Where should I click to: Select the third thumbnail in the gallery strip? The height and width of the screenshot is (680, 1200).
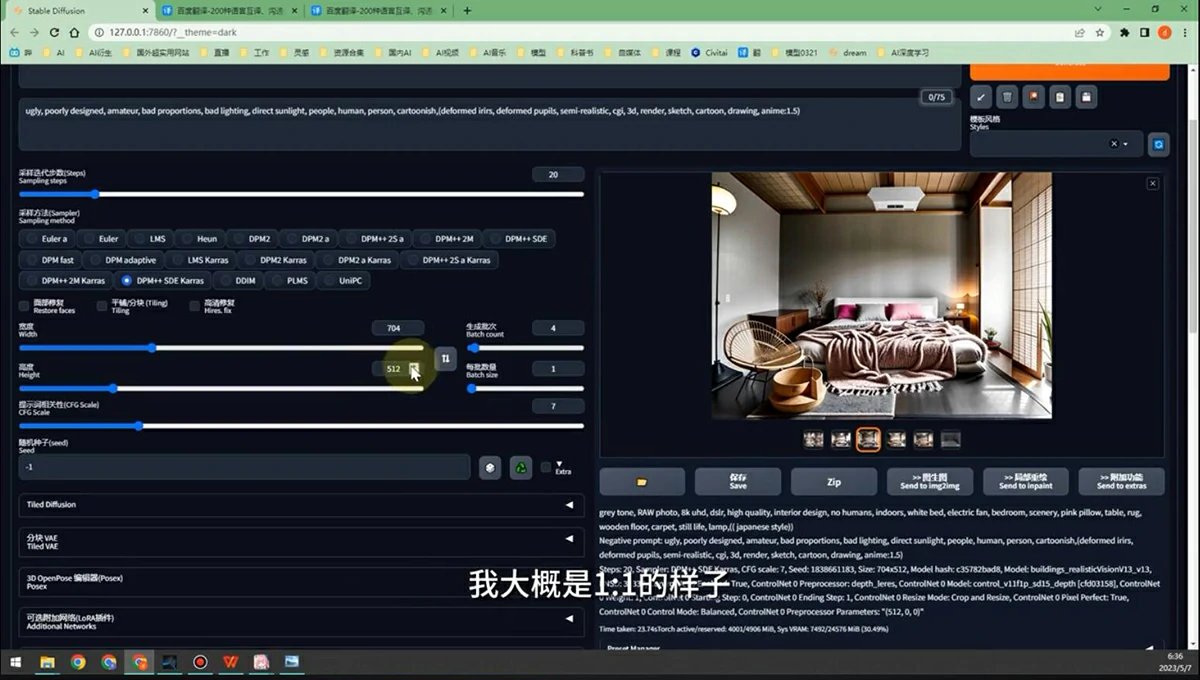[x=868, y=439]
